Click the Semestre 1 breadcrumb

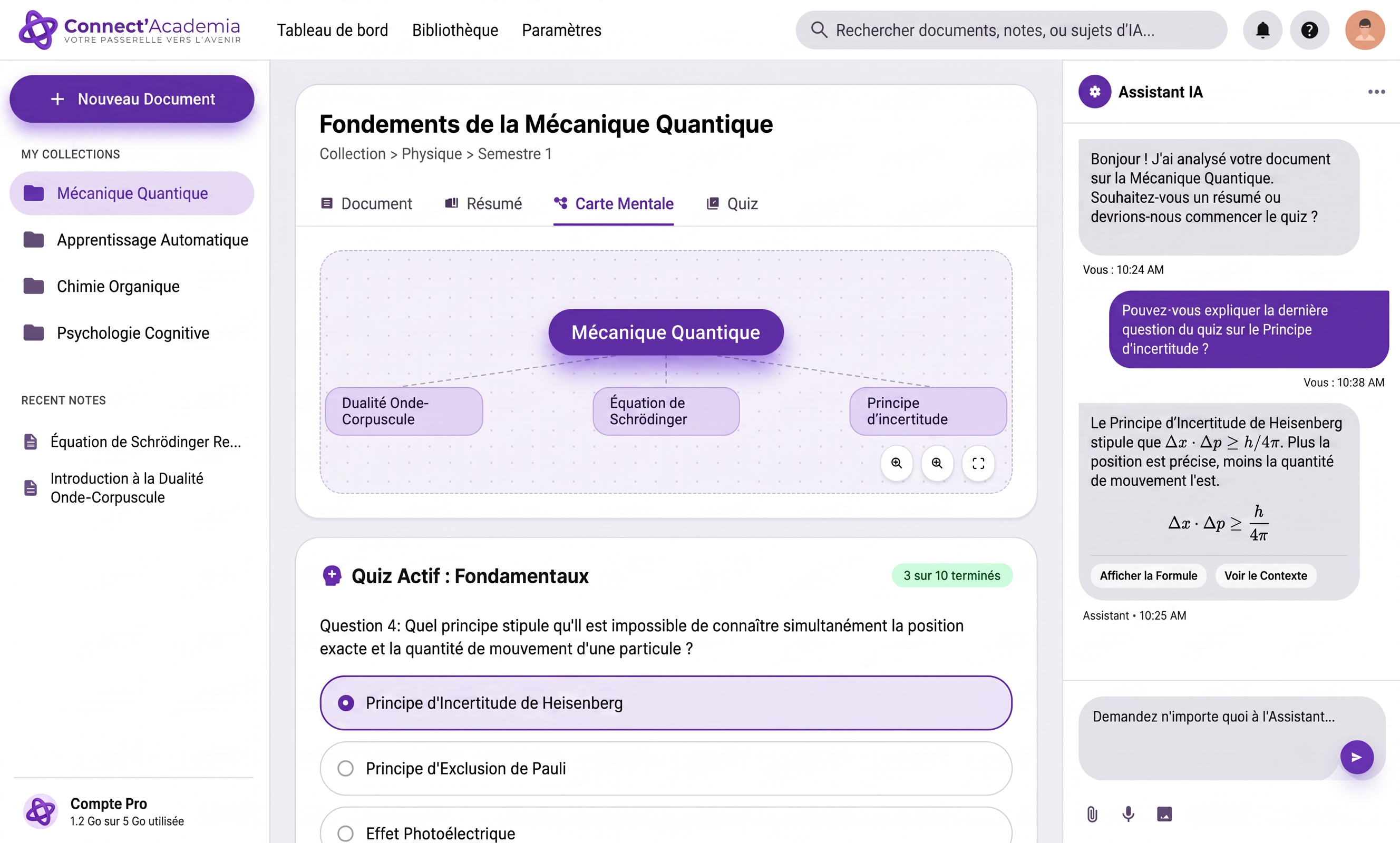(515, 154)
